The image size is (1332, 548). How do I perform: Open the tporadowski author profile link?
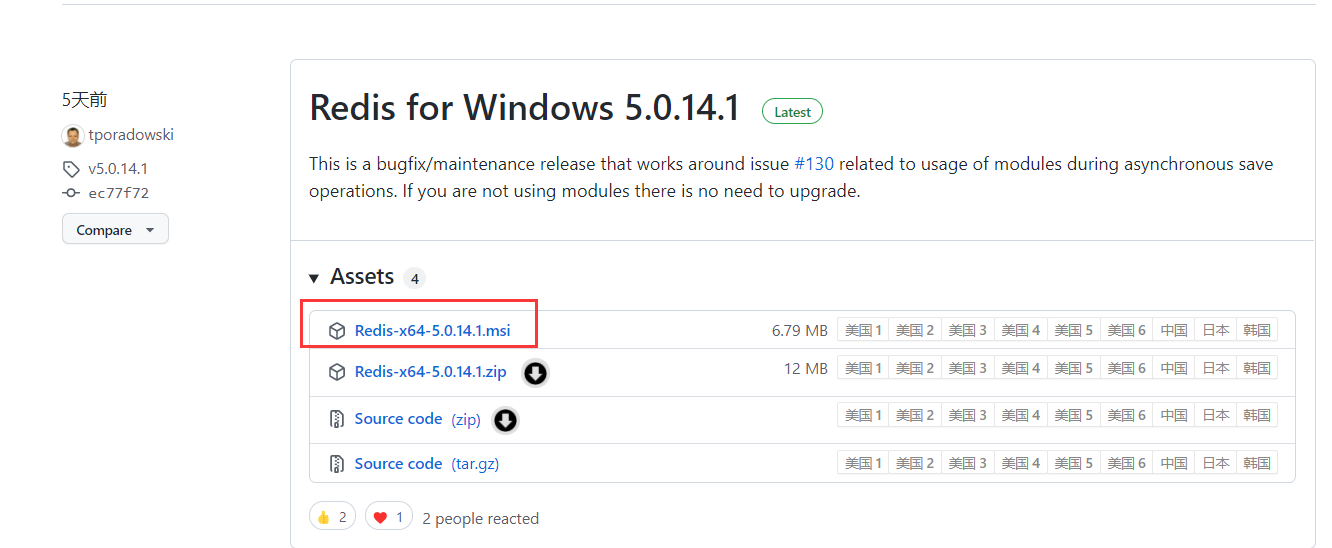coord(131,135)
